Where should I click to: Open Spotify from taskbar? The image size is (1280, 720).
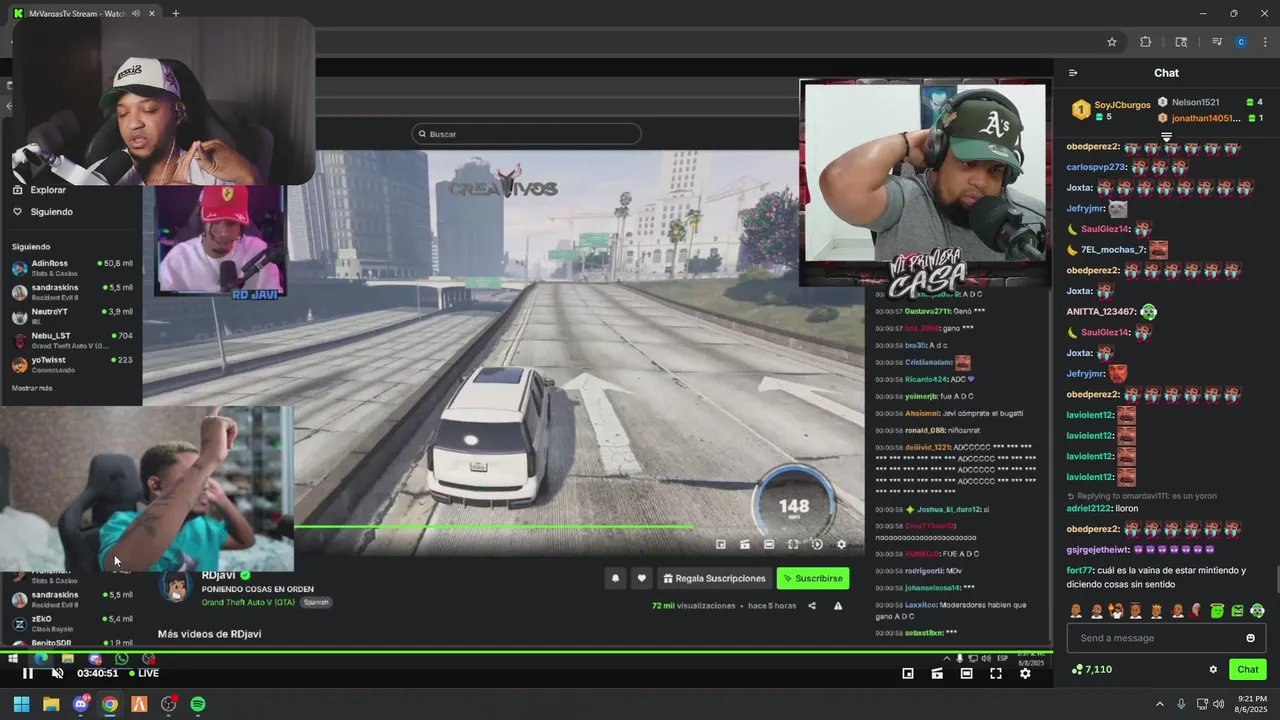point(198,704)
